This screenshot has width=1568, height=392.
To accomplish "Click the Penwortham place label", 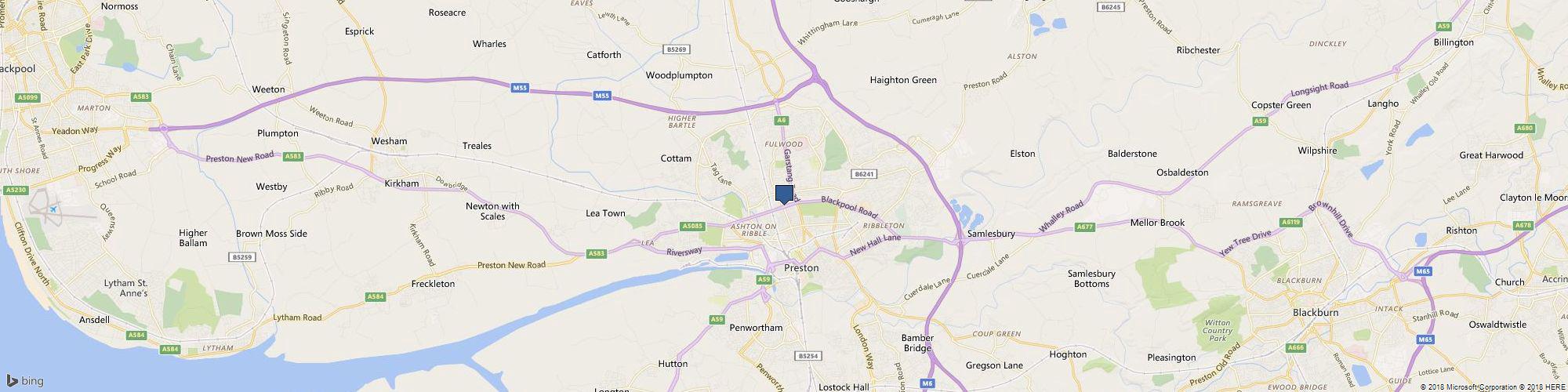I will (756, 328).
